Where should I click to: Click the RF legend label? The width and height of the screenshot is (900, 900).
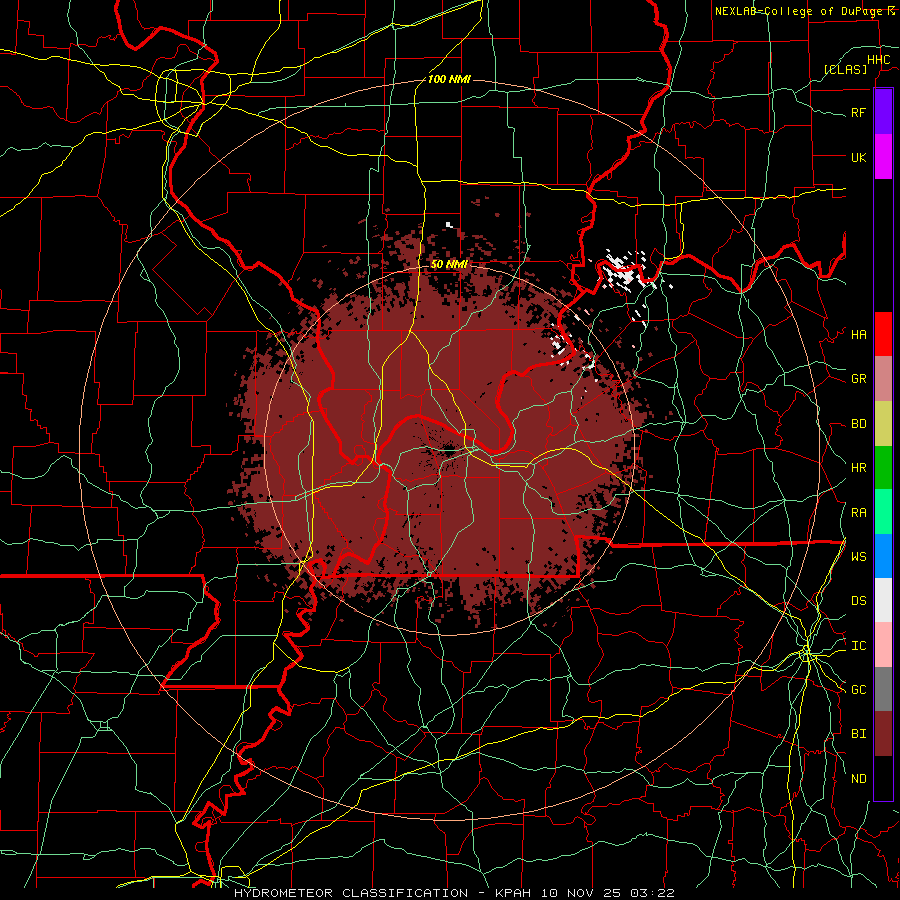point(858,112)
